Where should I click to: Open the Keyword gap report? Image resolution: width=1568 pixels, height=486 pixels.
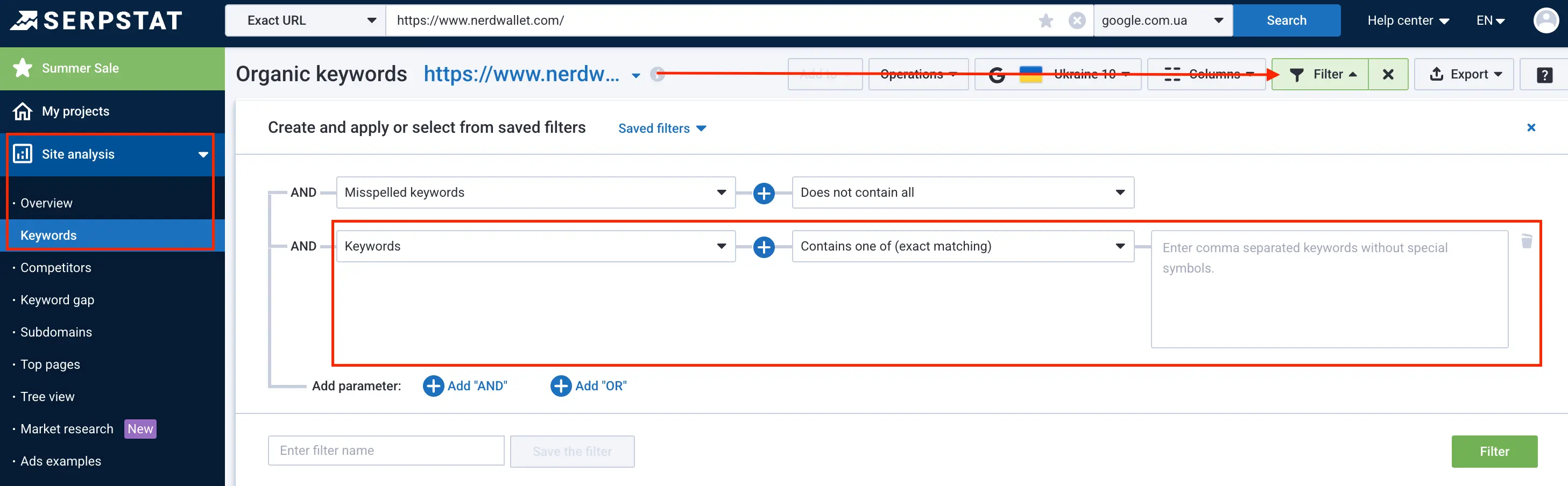point(57,300)
